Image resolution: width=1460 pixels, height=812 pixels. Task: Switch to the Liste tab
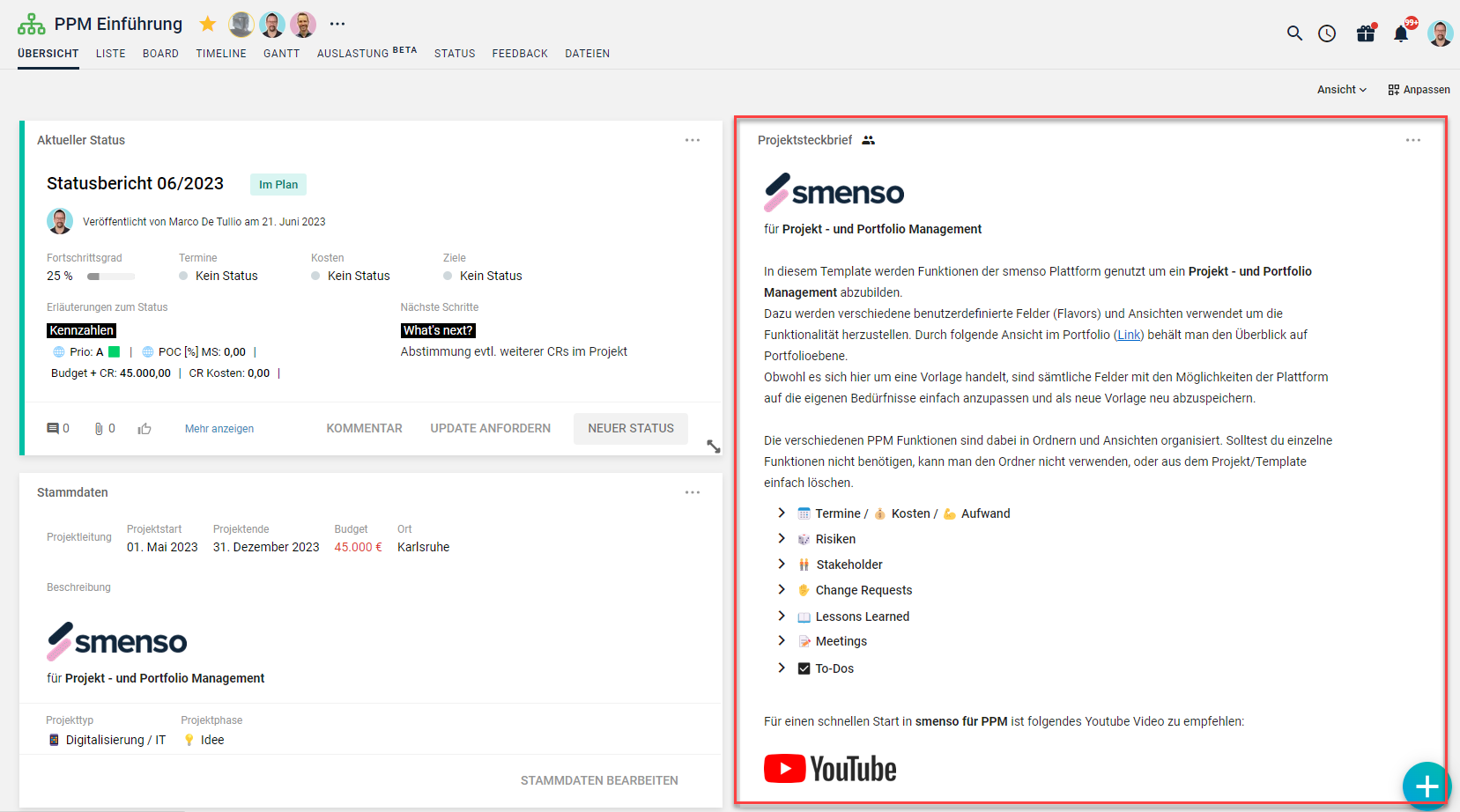click(111, 54)
